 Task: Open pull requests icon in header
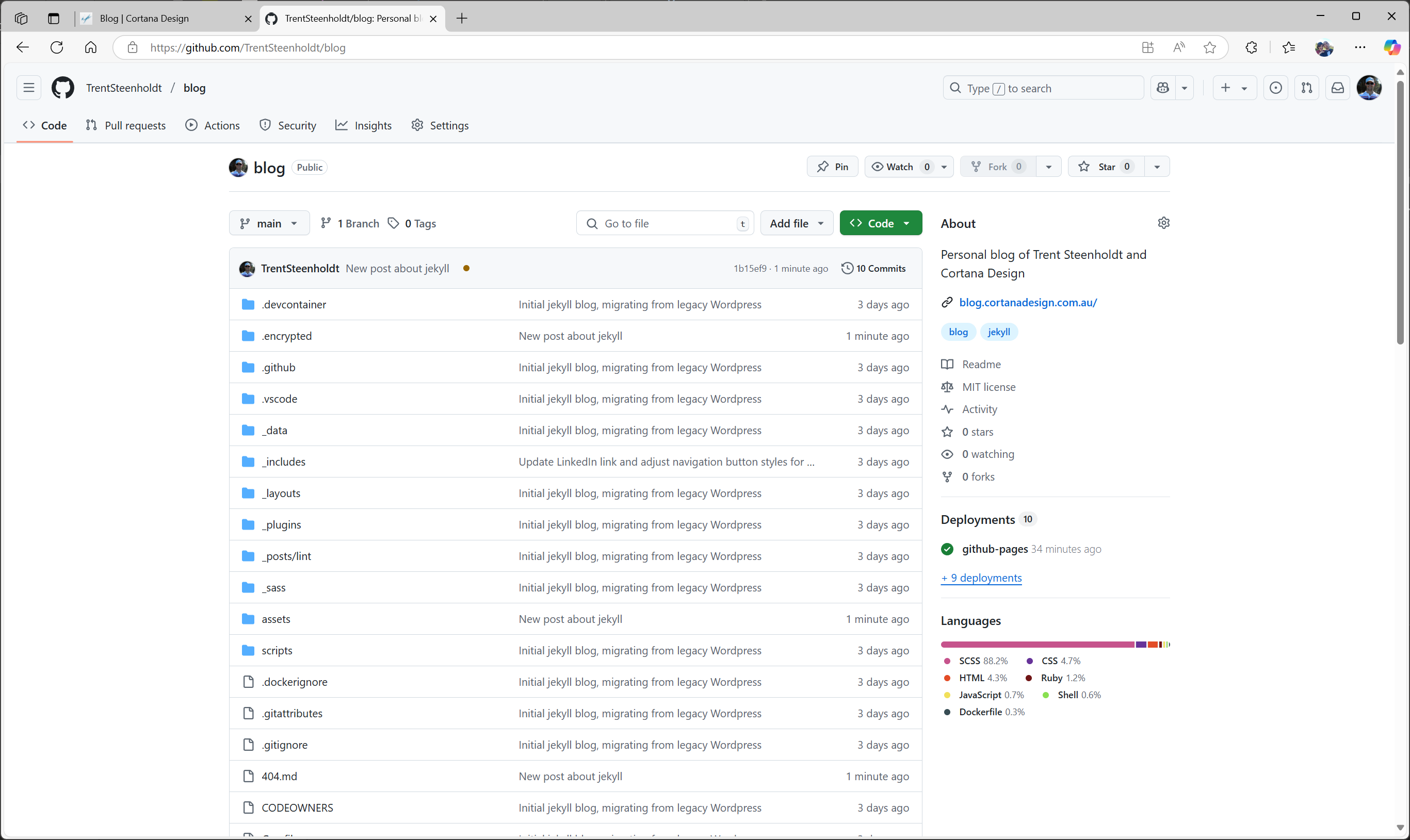1307,88
